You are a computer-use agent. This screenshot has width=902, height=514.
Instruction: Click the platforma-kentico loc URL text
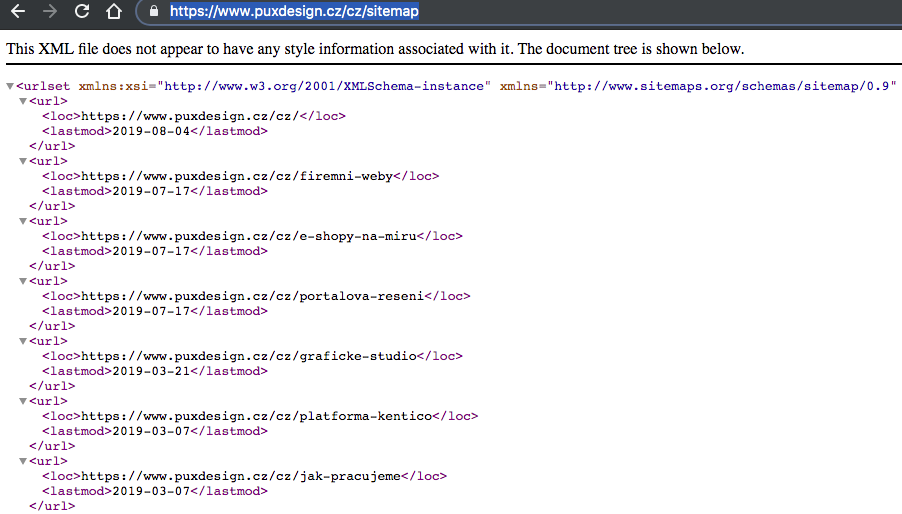pos(256,416)
